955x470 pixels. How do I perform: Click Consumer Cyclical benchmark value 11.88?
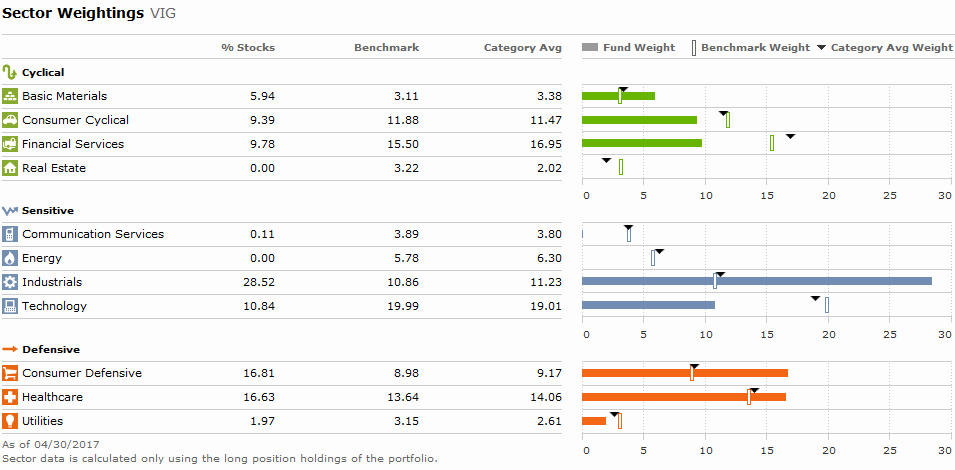coord(403,120)
